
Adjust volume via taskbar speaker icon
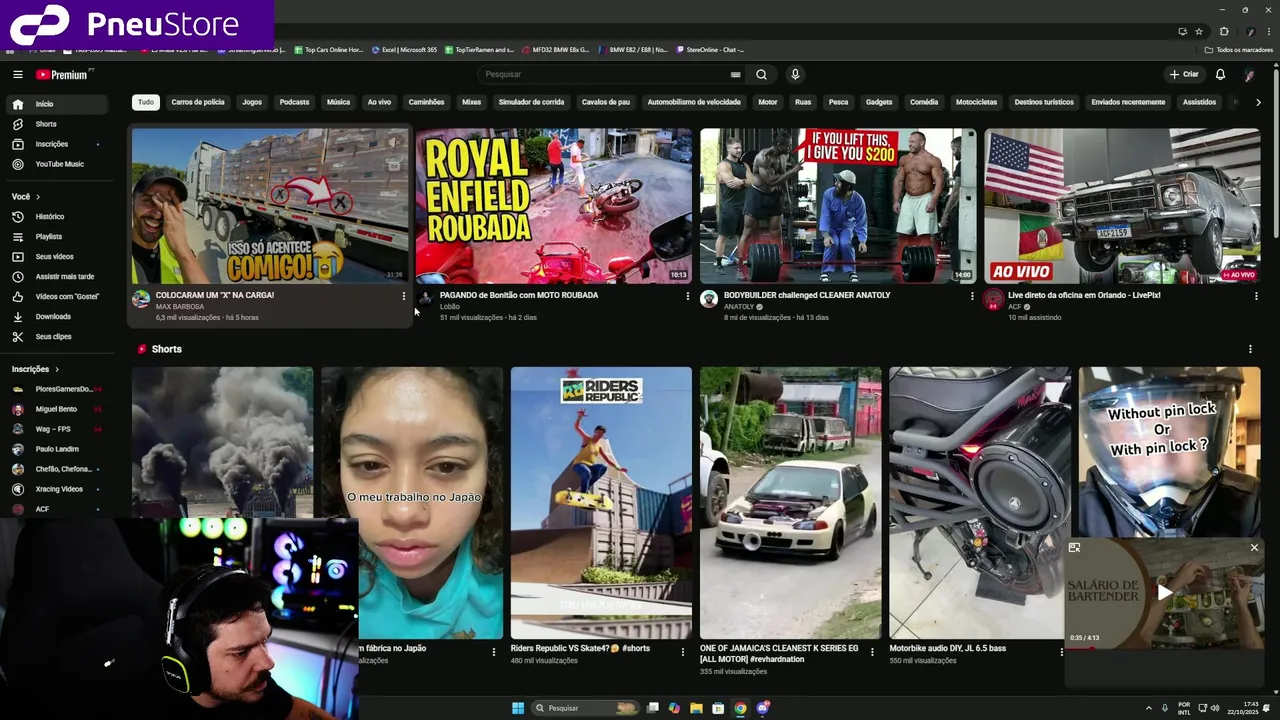(x=1216, y=708)
